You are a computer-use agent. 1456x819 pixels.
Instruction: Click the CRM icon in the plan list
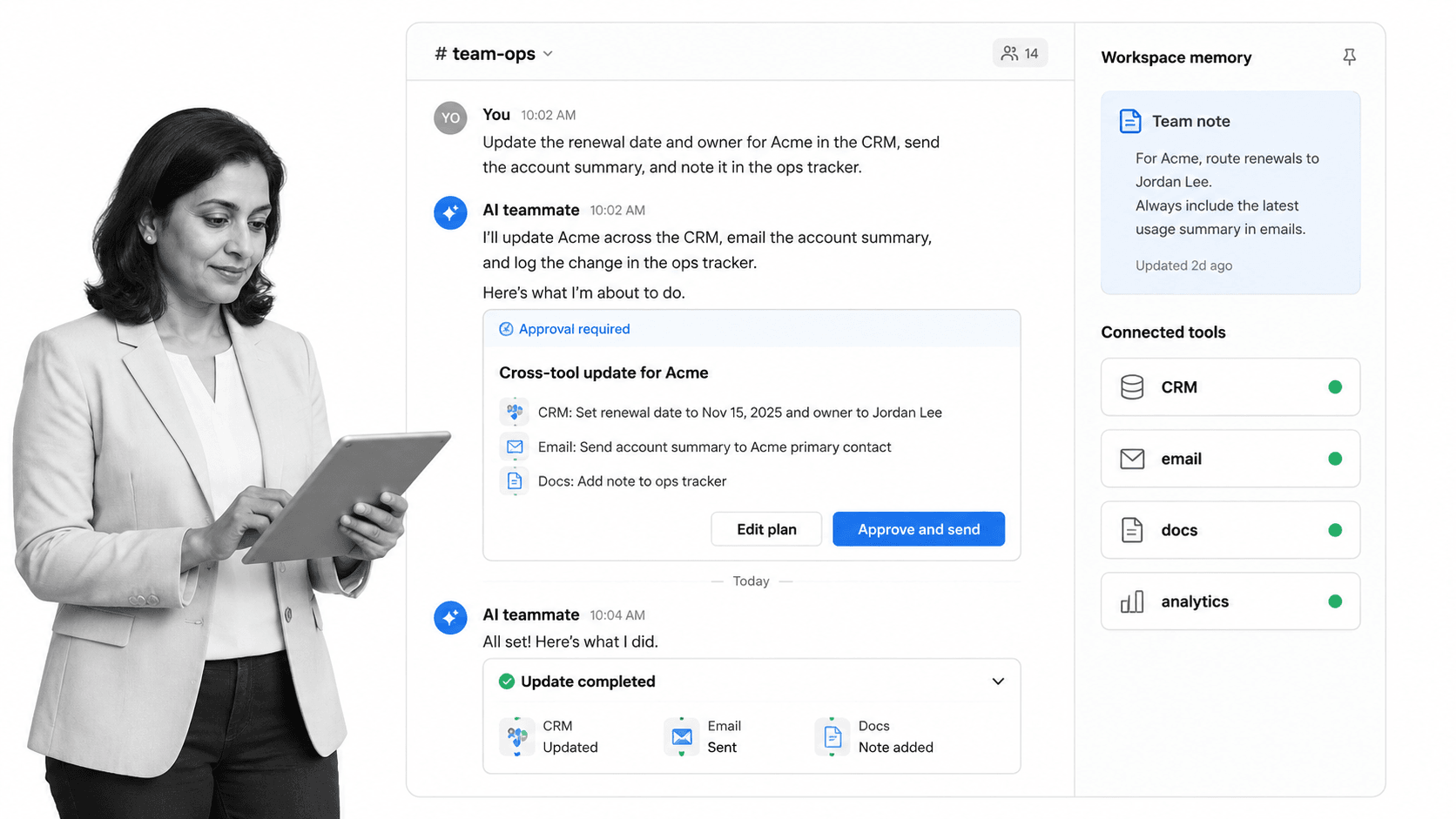pyautogui.click(x=515, y=412)
